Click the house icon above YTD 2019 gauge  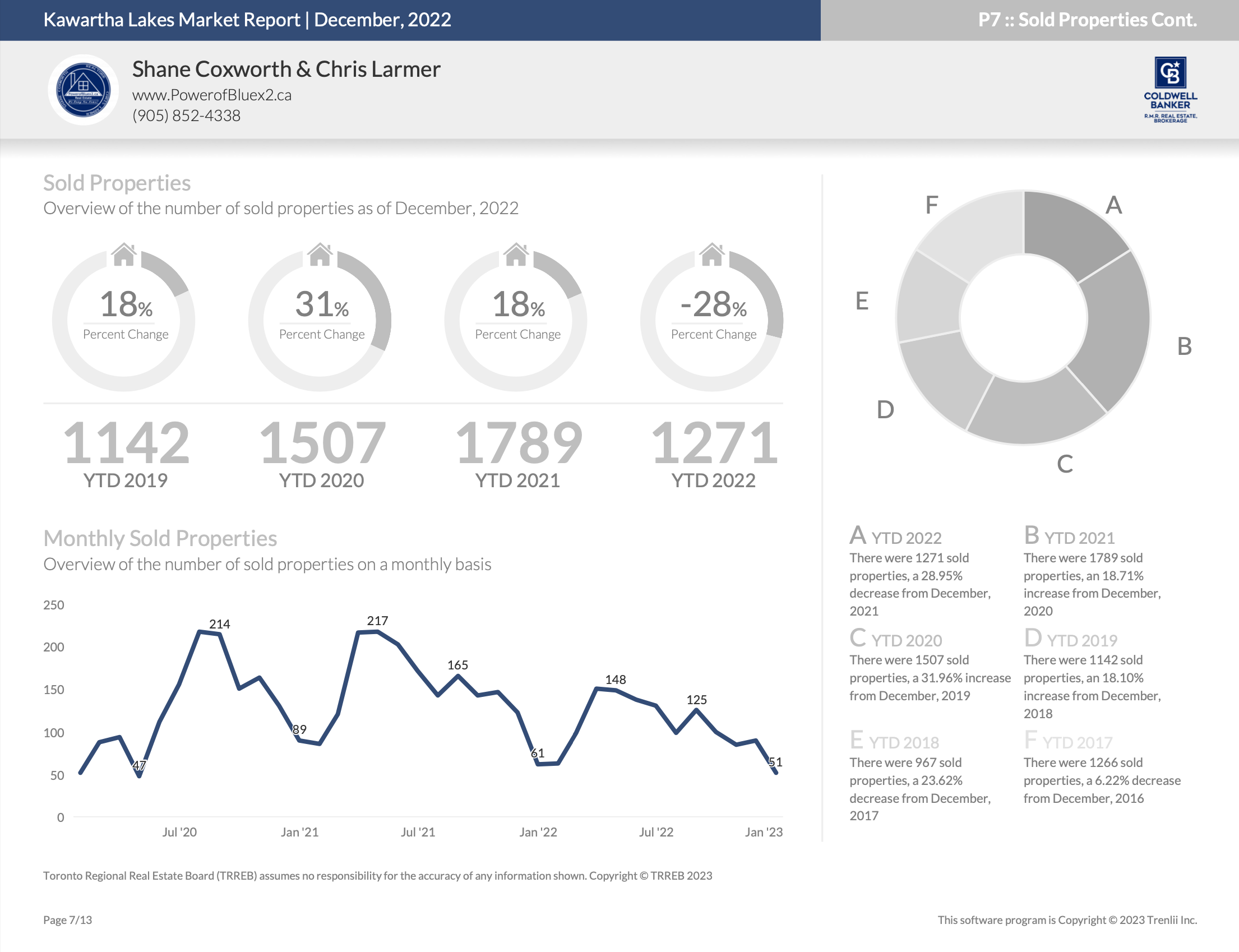(x=124, y=255)
